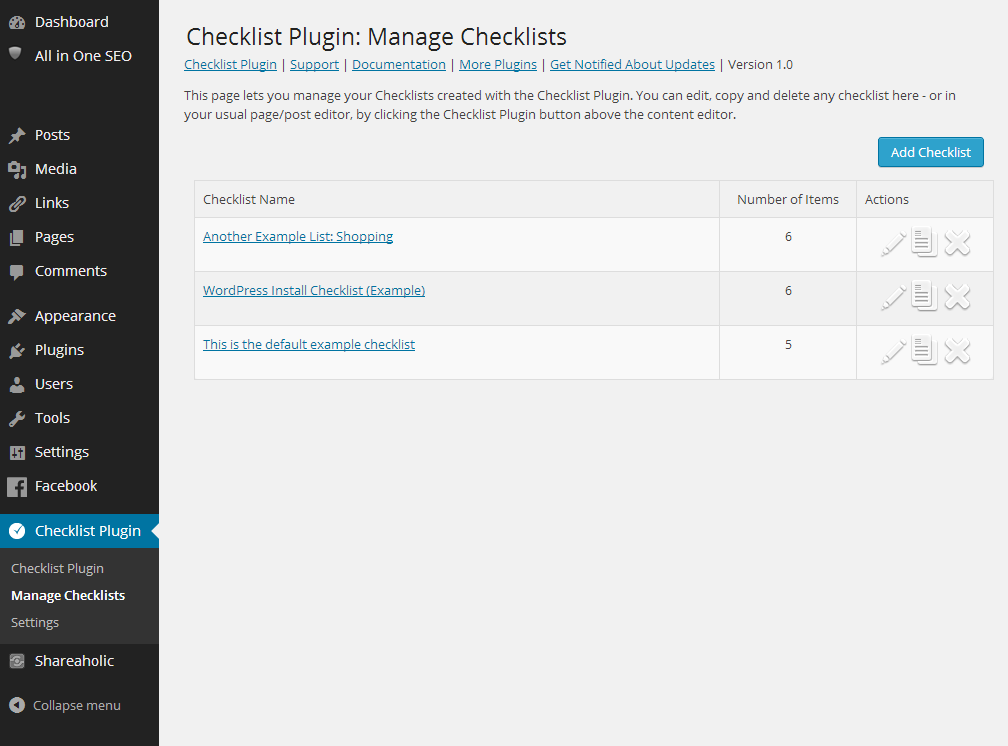Image resolution: width=1008 pixels, height=746 pixels.
Task: Open Settings under Checklist Plugin submenu
Action: 35,623
